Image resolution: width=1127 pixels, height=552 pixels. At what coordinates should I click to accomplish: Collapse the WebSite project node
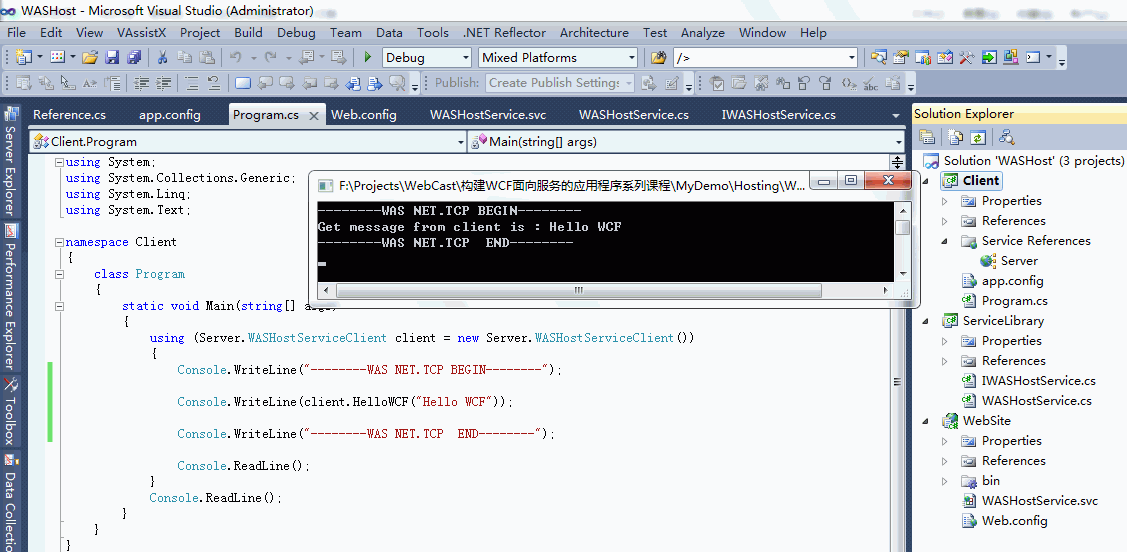tap(926, 421)
